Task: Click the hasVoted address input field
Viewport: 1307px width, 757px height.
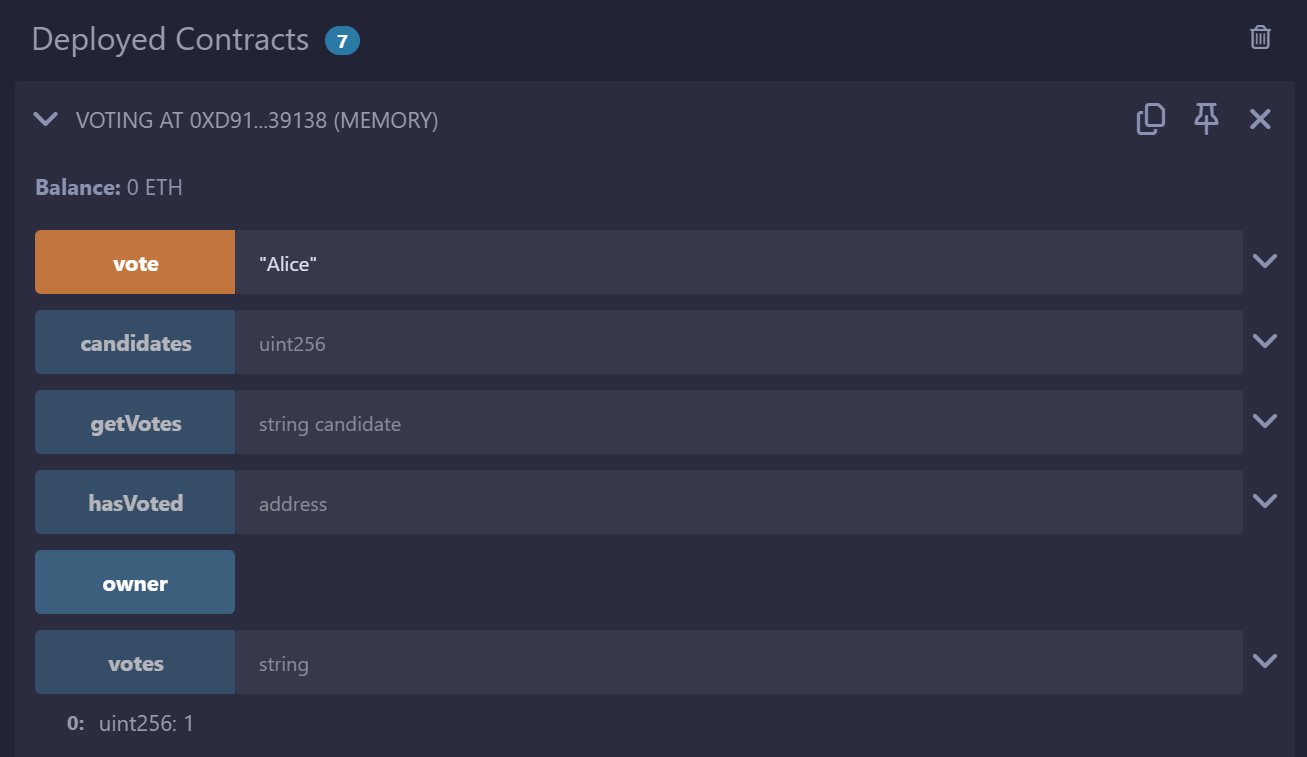Action: click(738, 502)
